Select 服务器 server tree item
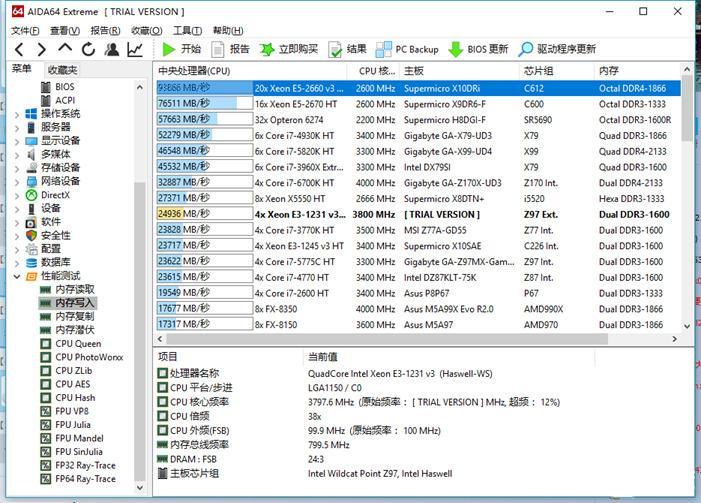Image resolution: width=701 pixels, height=503 pixels. [x=48, y=127]
